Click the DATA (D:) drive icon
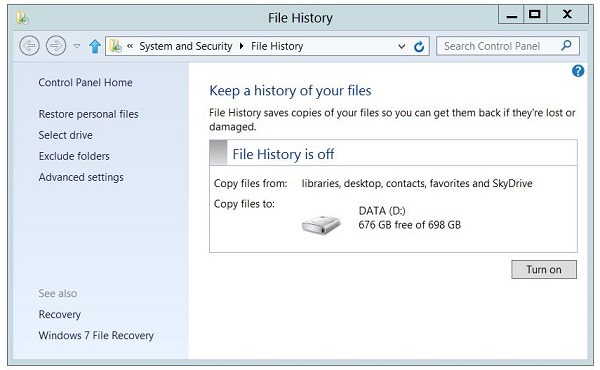 point(321,225)
